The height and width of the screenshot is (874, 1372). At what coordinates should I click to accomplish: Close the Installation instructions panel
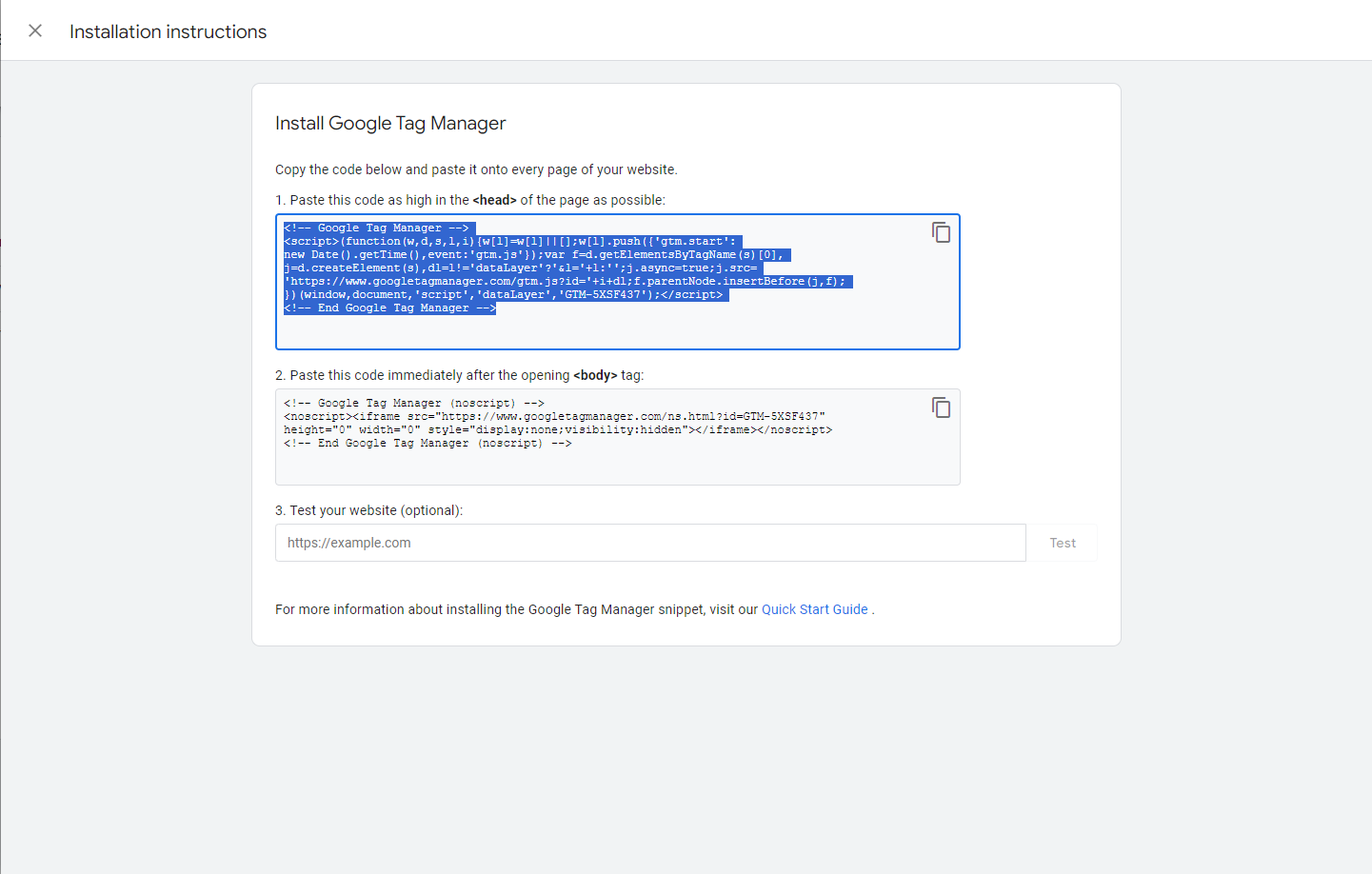tap(35, 30)
